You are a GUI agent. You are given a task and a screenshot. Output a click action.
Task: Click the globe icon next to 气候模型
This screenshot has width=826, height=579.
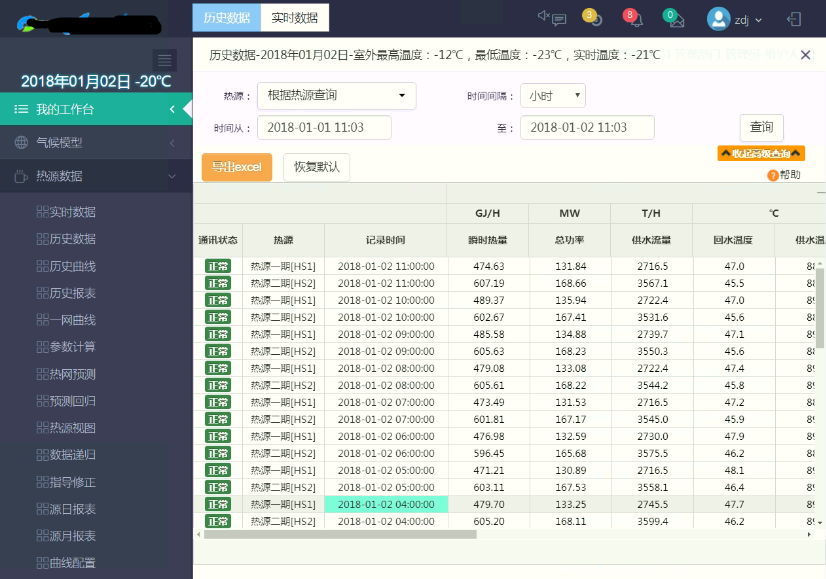pos(21,143)
